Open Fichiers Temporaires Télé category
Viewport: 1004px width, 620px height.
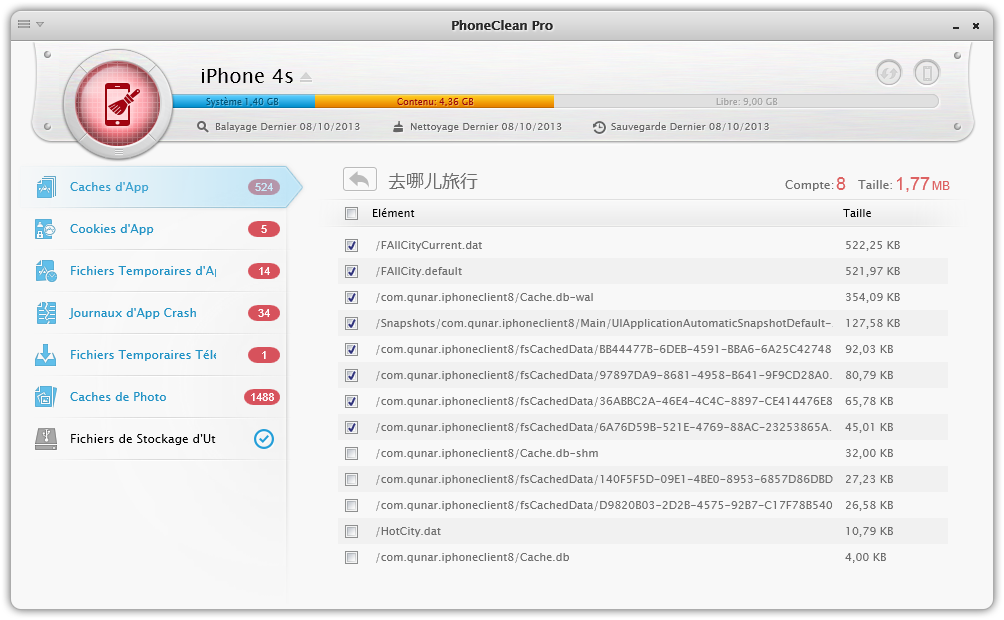156,355
